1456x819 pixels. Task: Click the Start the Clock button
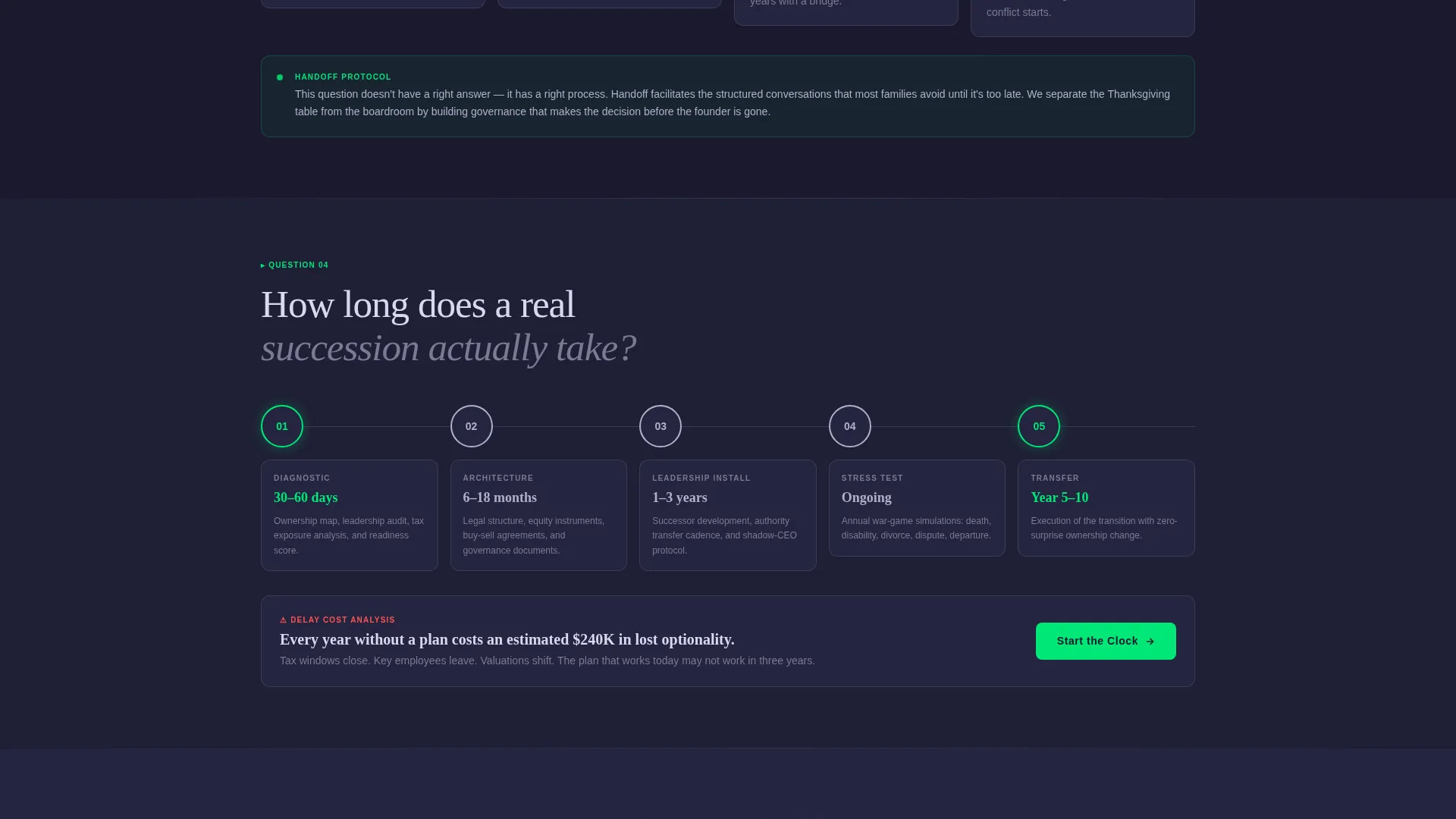click(1106, 641)
